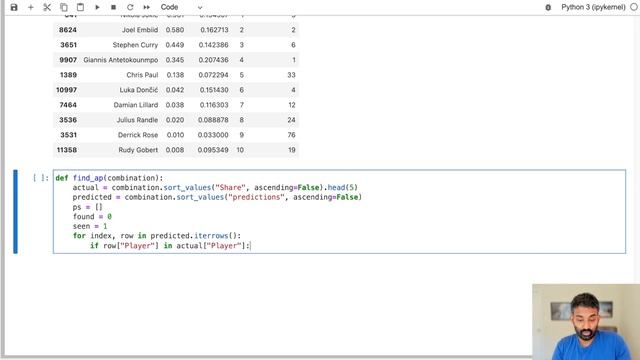Interrupt the kernel with the stop icon
Screen dimensions: 640x360
pyautogui.click(x=113, y=7)
